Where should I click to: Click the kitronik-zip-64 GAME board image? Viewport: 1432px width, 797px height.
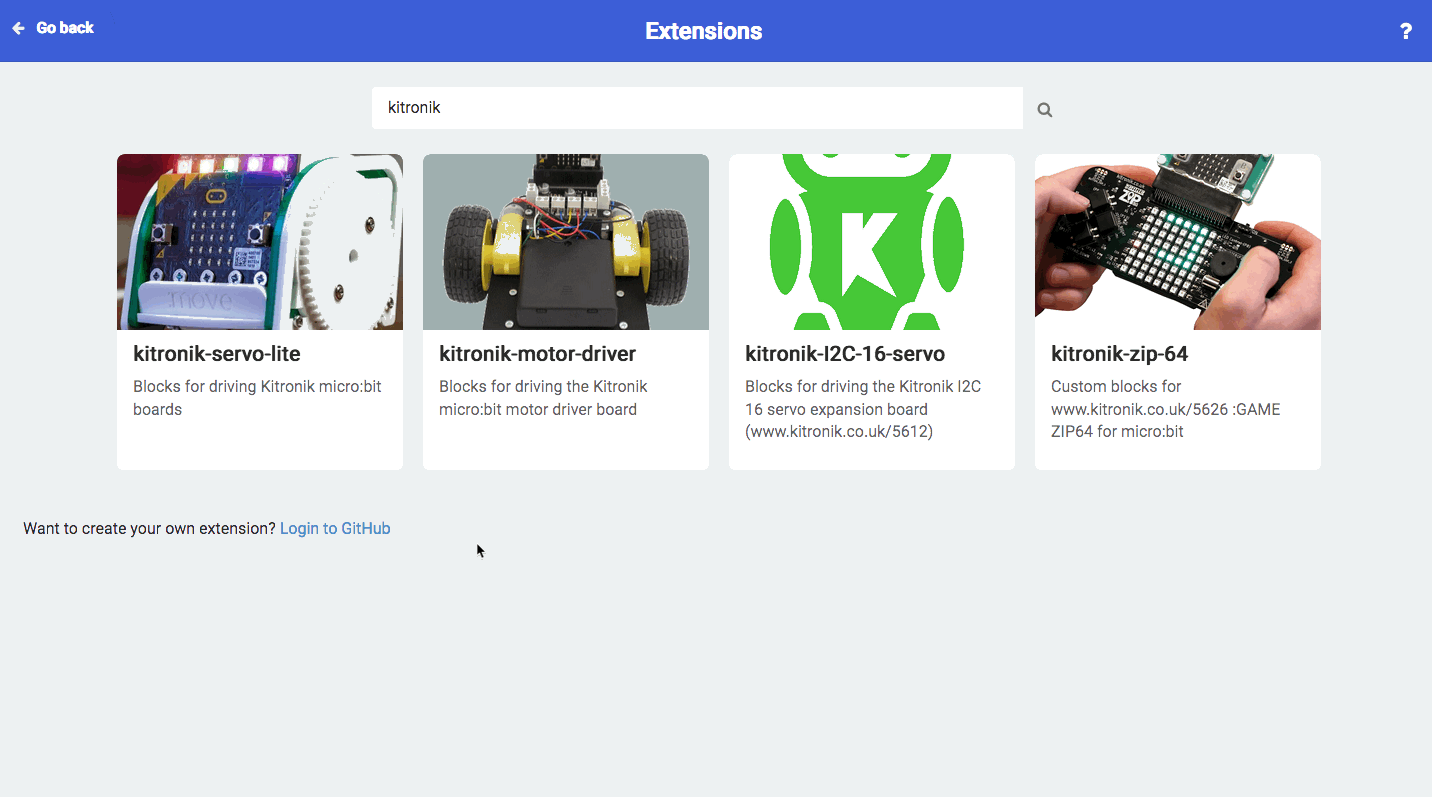(1177, 241)
